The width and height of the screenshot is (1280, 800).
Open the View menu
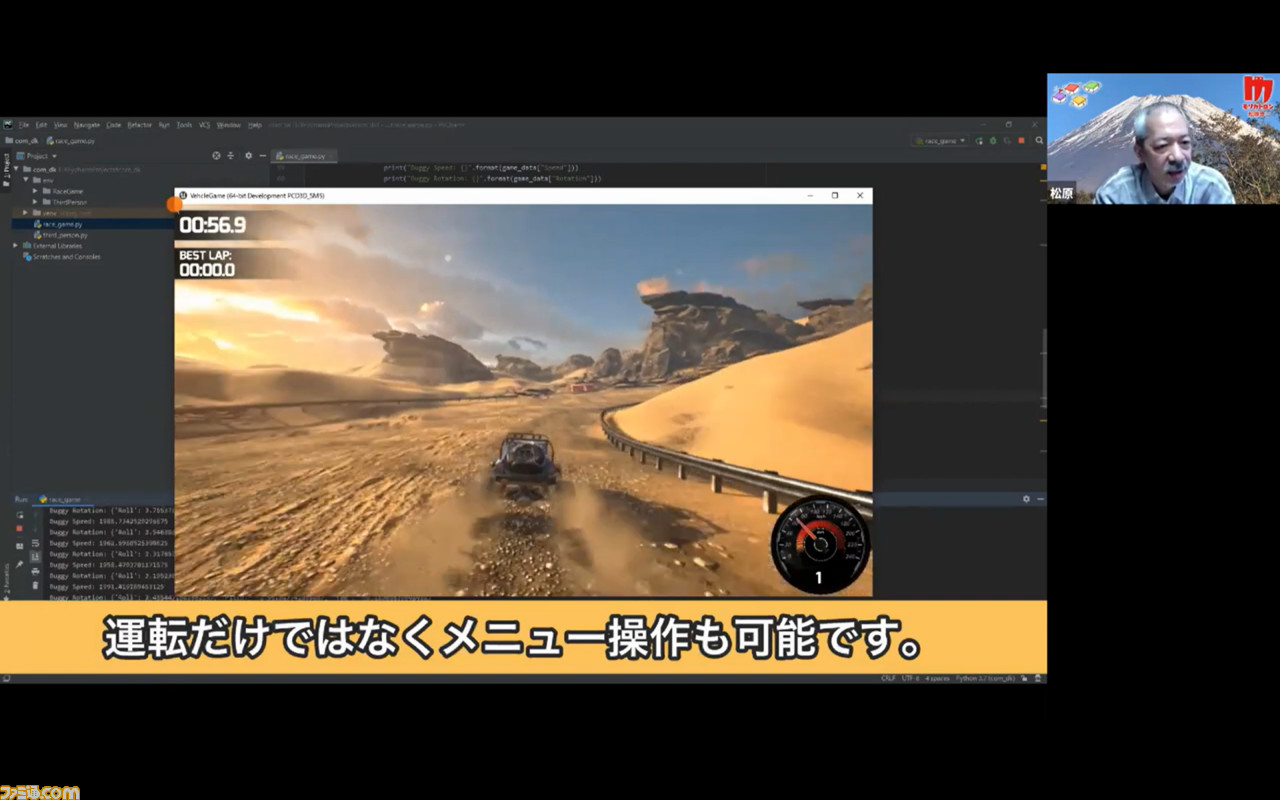[x=60, y=125]
